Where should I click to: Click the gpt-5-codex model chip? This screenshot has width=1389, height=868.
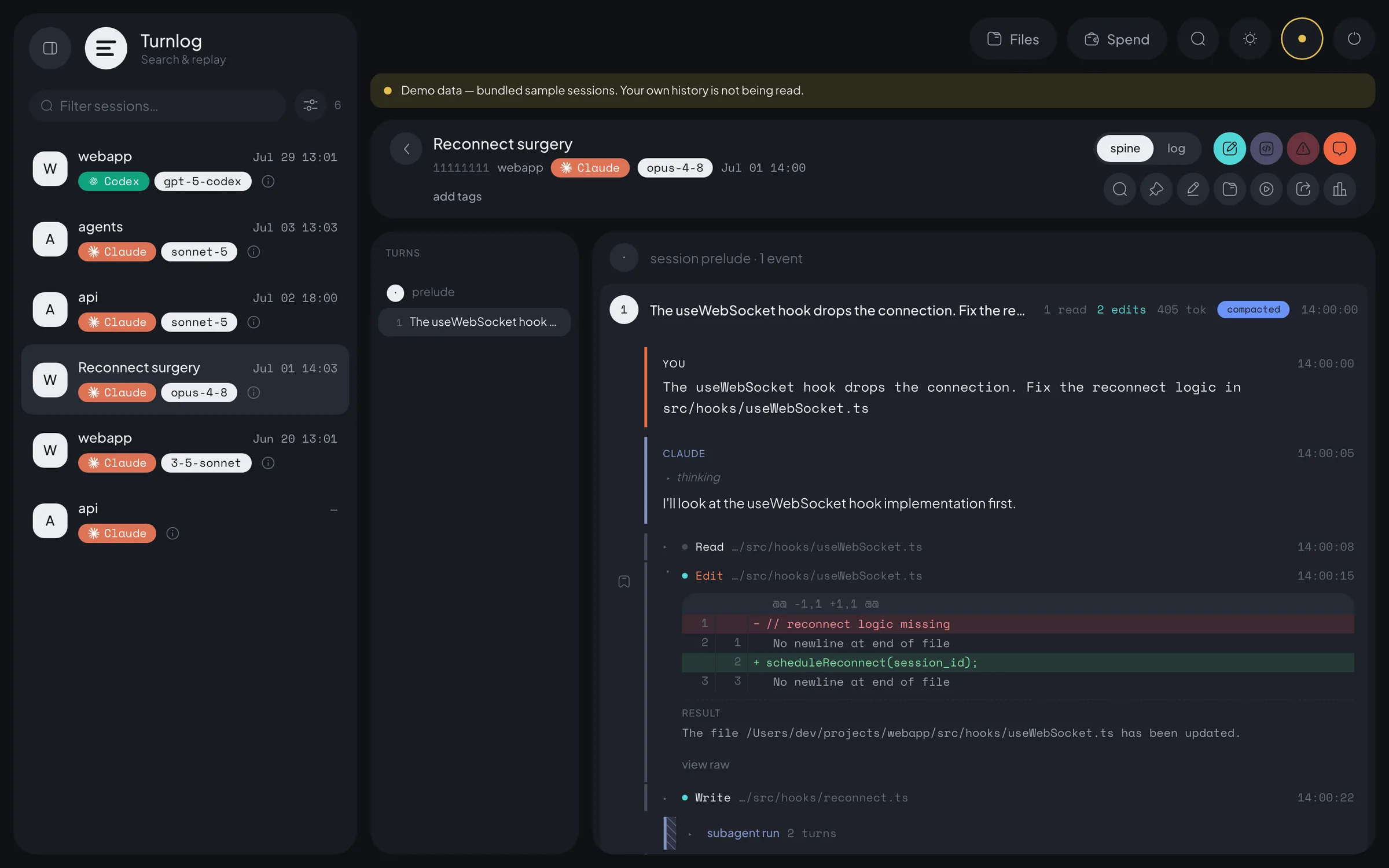click(203, 181)
